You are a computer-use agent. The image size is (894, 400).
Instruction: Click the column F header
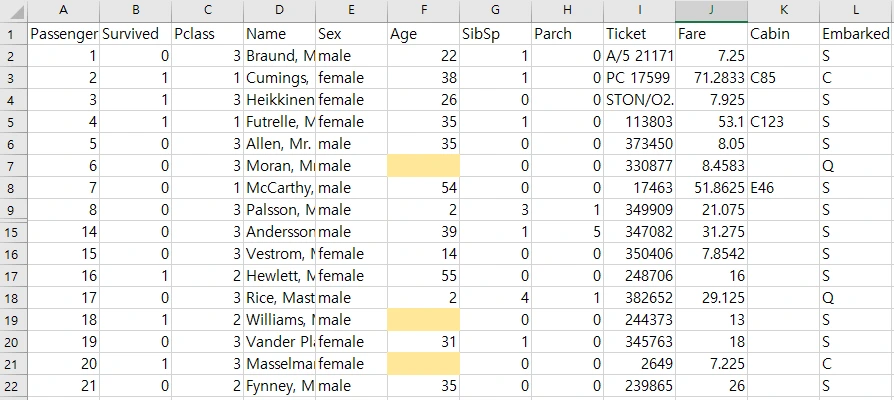click(423, 10)
